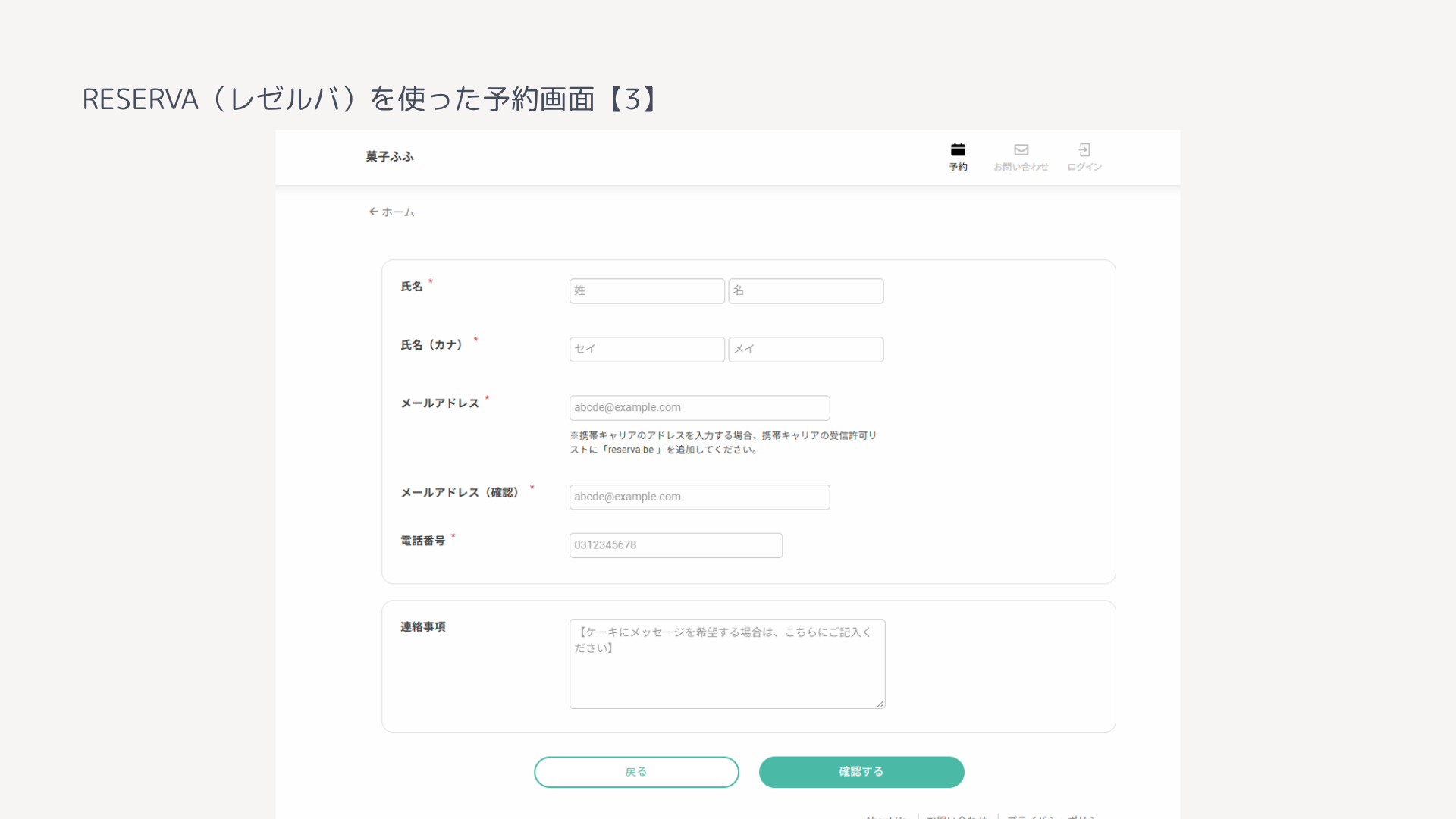Image resolution: width=1456 pixels, height=819 pixels.
Task: Click the 菓子ふふ site title
Action: [390, 156]
